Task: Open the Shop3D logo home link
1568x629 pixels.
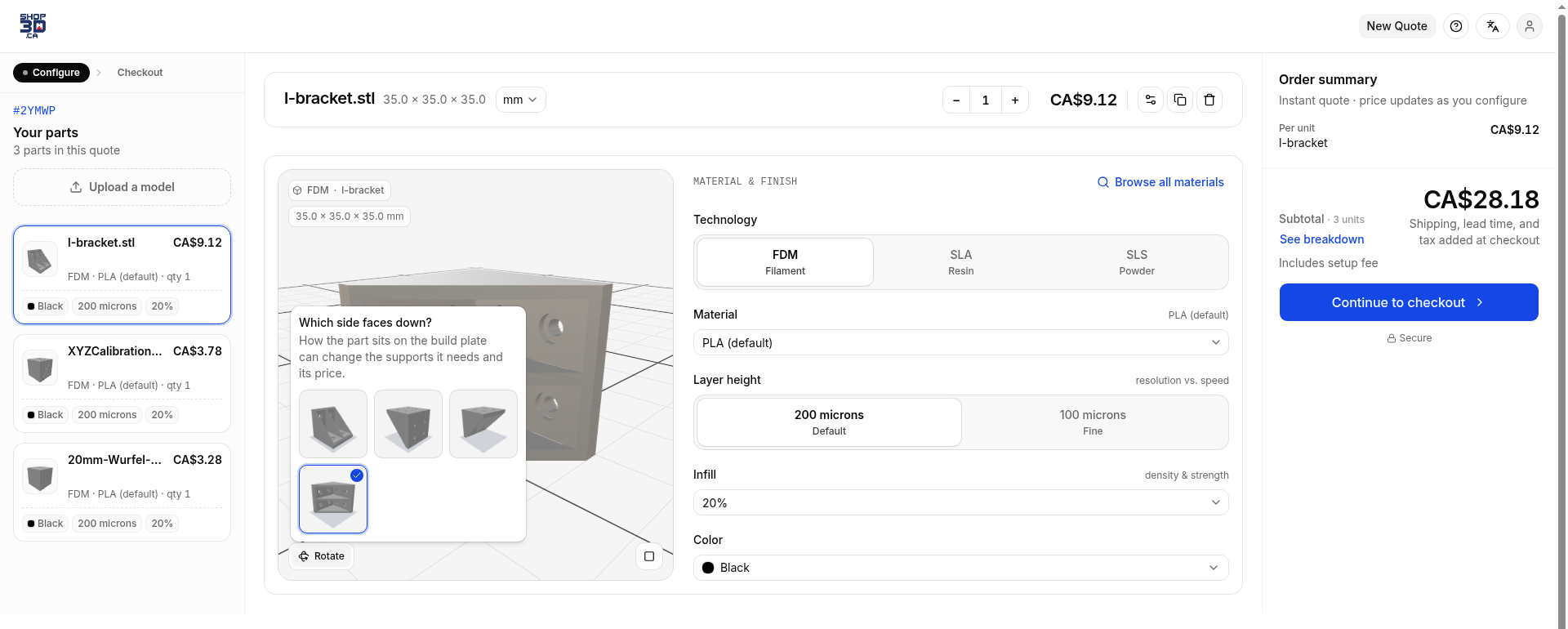Action: coord(33,26)
